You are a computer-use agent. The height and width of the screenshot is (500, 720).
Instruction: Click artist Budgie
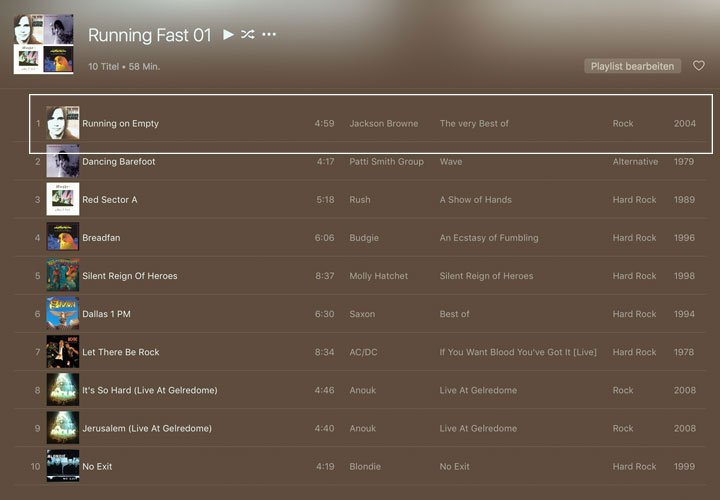(x=364, y=238)
